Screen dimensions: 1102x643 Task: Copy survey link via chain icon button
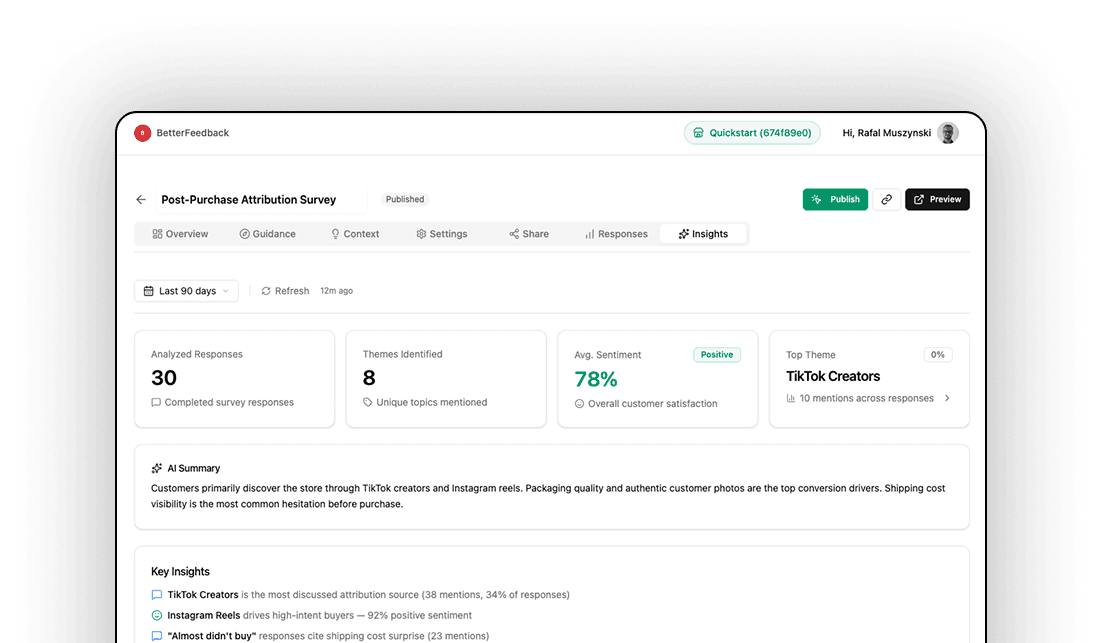(886, 200)
